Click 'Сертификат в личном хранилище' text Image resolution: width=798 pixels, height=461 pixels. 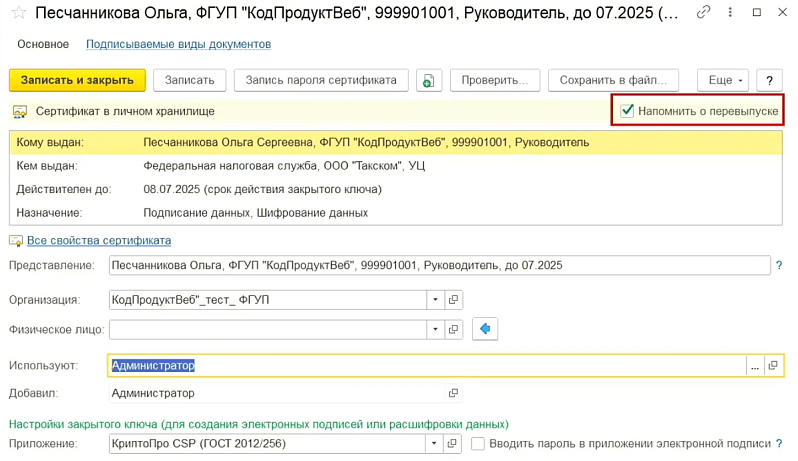pos(125,111)
